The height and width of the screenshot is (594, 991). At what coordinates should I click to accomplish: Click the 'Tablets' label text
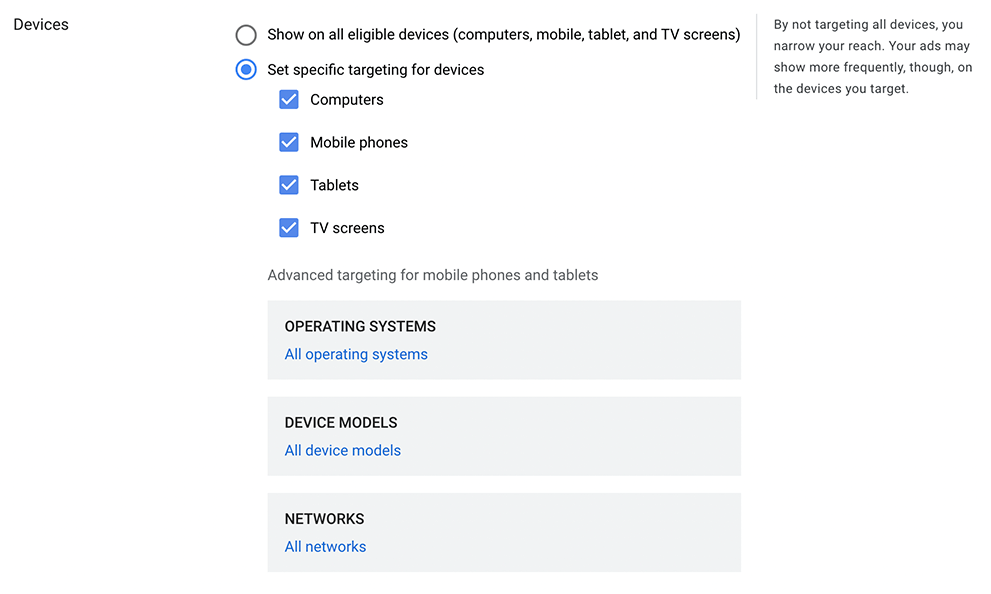pyautogui.click(x=334, y=185)
